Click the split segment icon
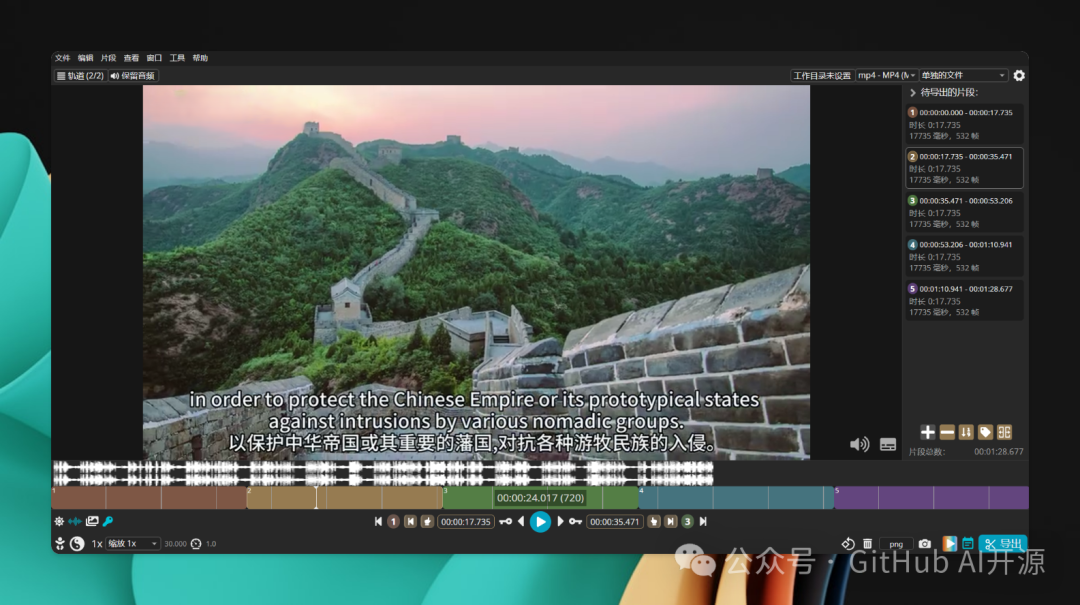Screen dimensions: 1080x605 coord(1004,432)
